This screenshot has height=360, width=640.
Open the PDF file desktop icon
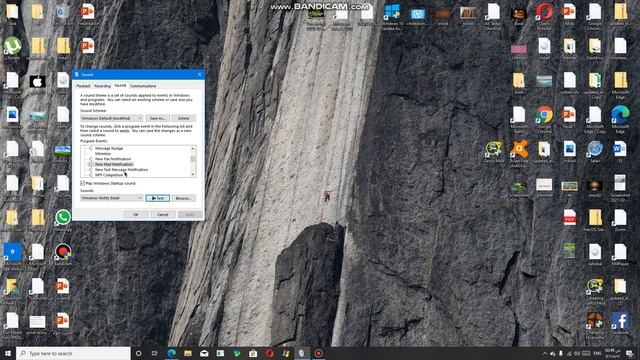[x=569, y=217]
